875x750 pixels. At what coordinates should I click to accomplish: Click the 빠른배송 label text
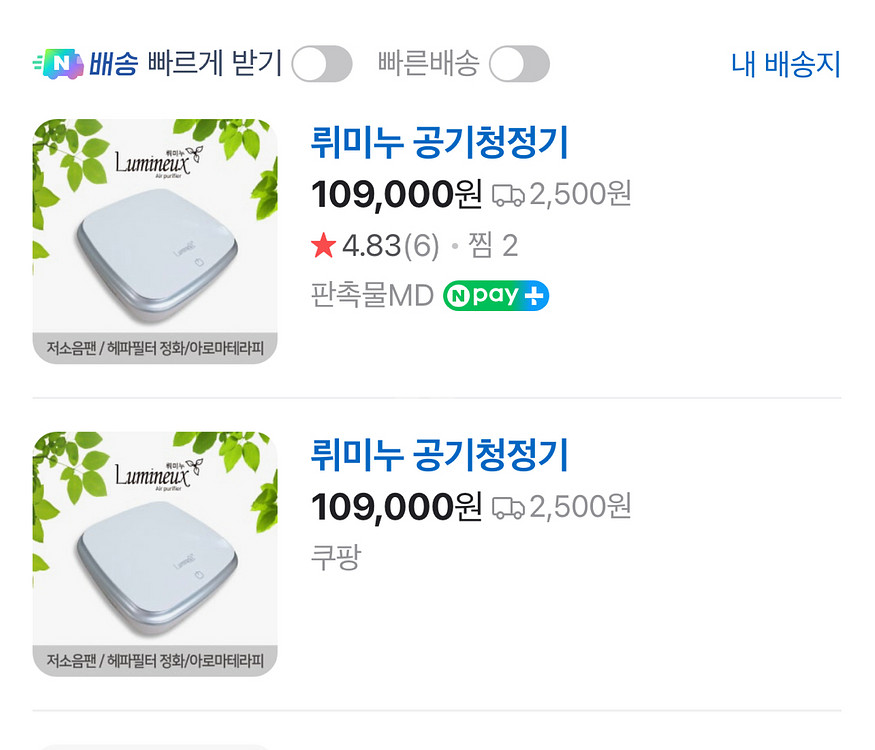pyautogui.click(x=428, y=65)
